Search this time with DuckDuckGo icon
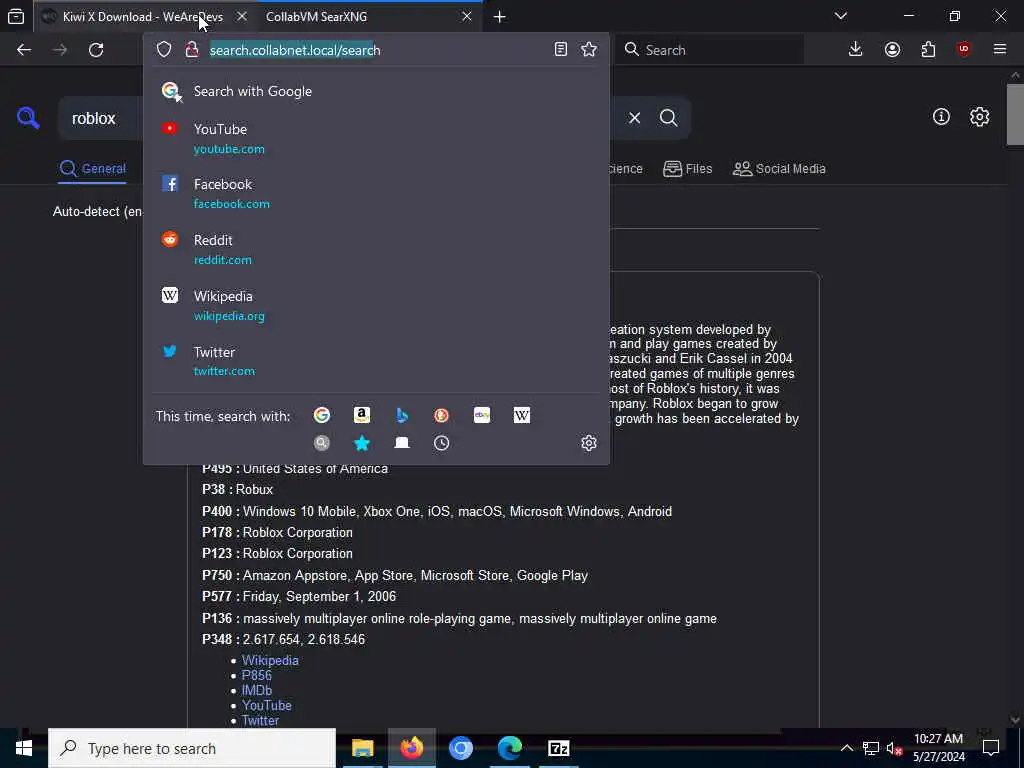 point(441,415)
